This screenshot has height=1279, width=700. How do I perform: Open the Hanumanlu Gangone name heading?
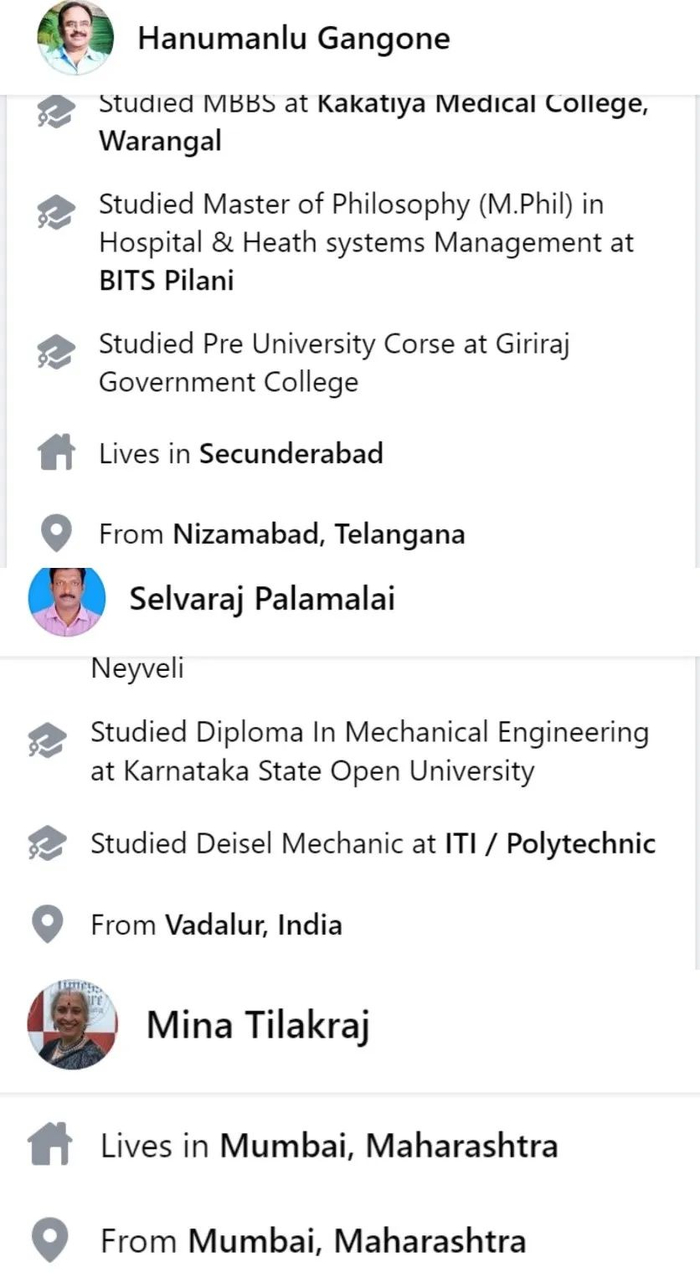(x=293, y=39)
